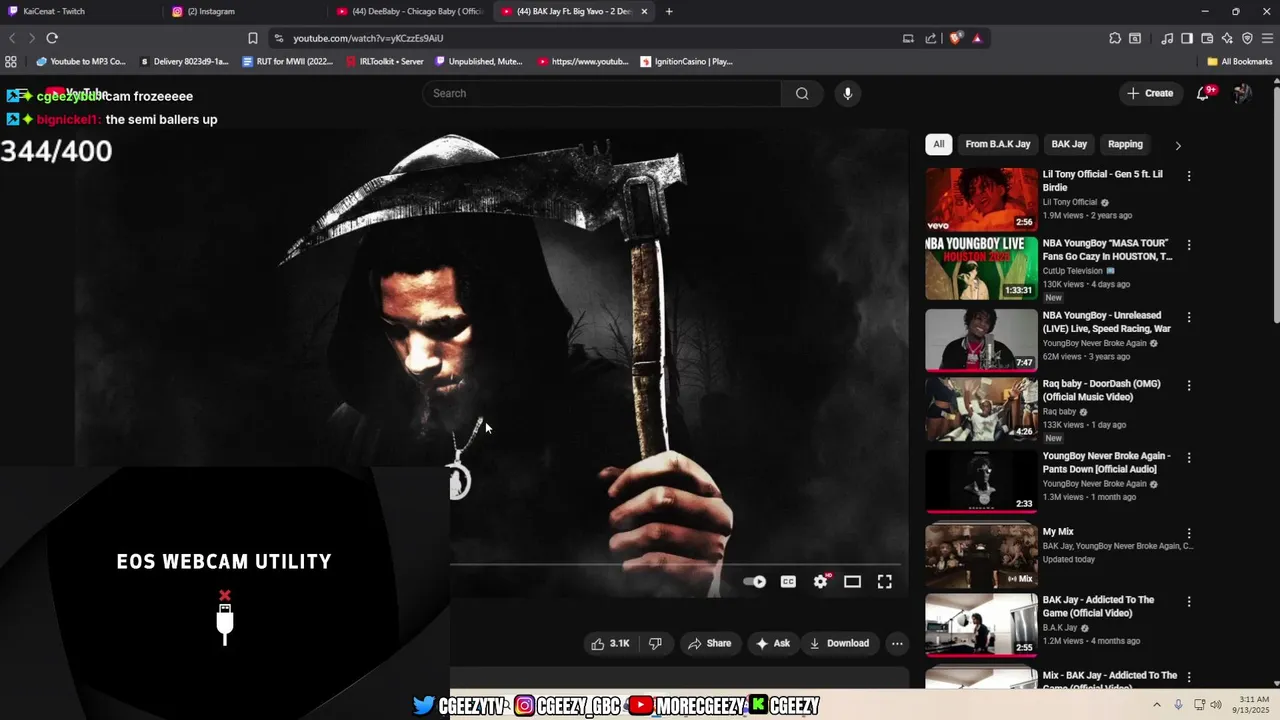This screenshot has width=1280, height=720.
Task: Open the Brave Shields icon
Action: pos(956,38)
